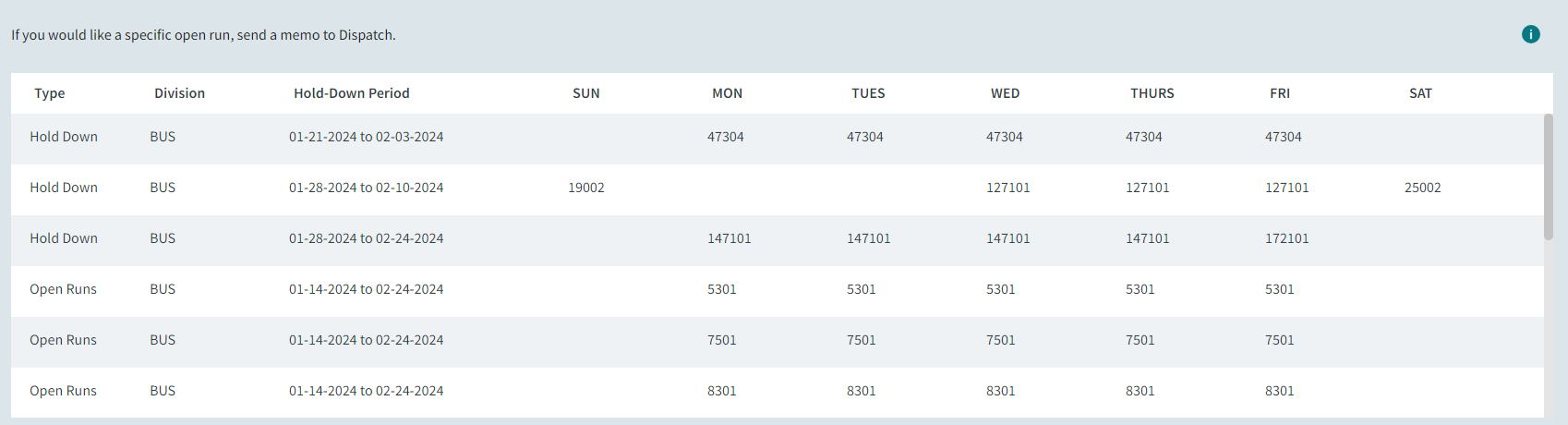Image resolution: width=1568 pixels, height=425 pixels.
Task: Click period 01-28-2024 to 02-10-2024
Action: (366, 188)
